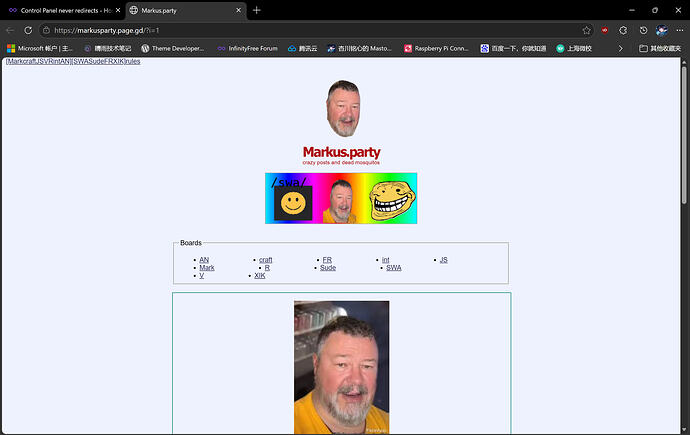Click the user profile avatar icon
The image size is (690, 435).
point(661,30)
